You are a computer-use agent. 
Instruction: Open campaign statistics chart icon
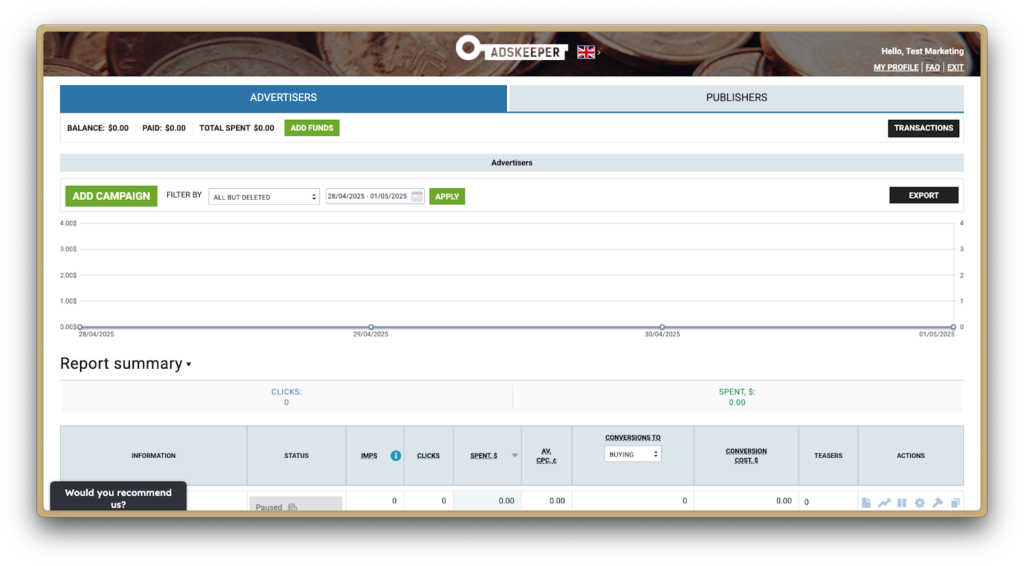pos(884,503)
